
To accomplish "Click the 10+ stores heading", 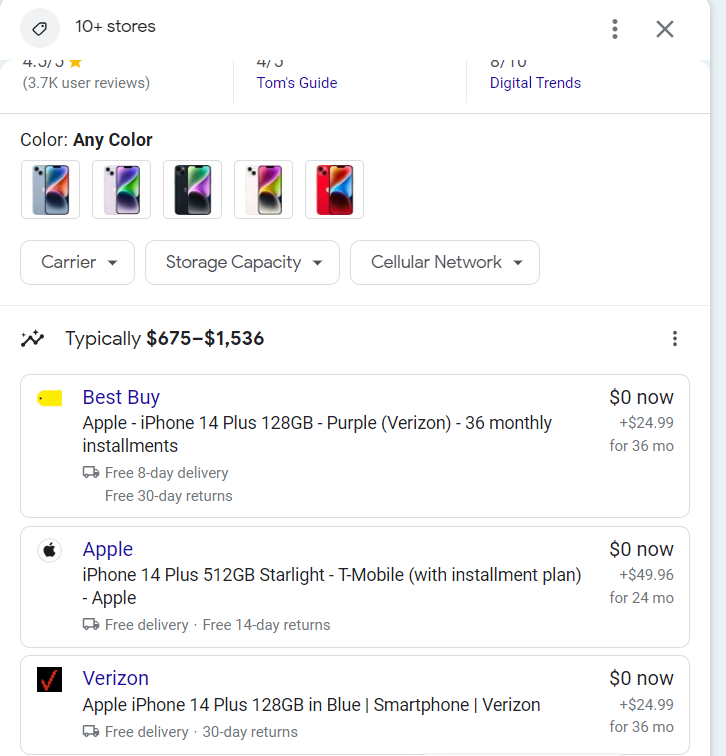I will click(x=115, y=27).
